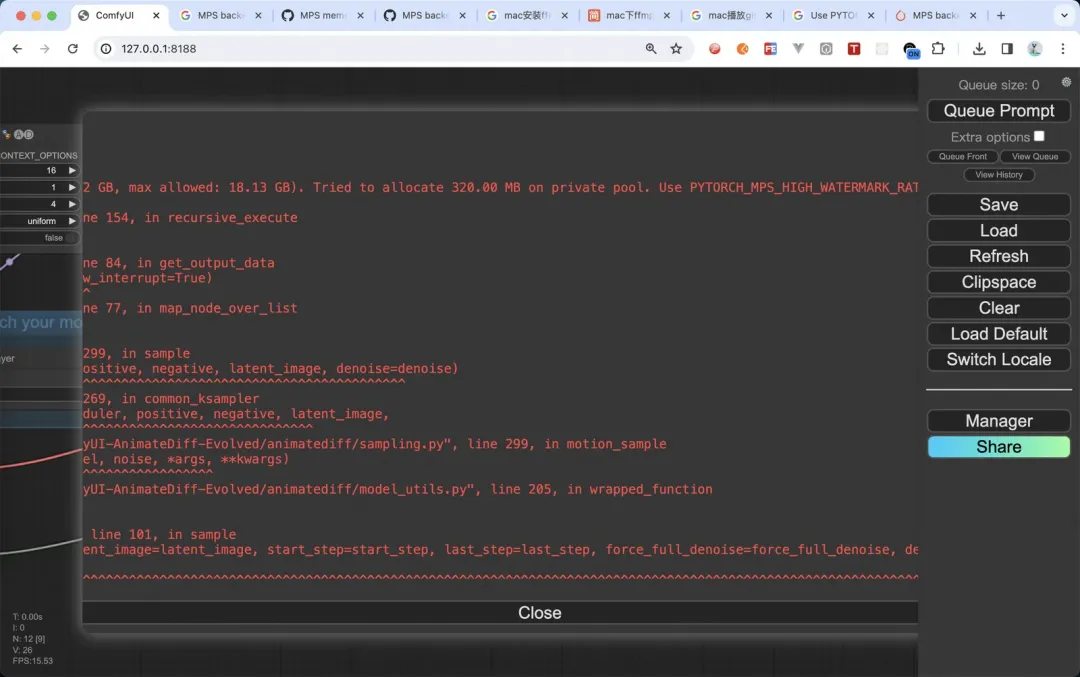This screenshot has width=1080, height=677.
Task: Open browser Downloads icon
Action: (x=979, y=49)
